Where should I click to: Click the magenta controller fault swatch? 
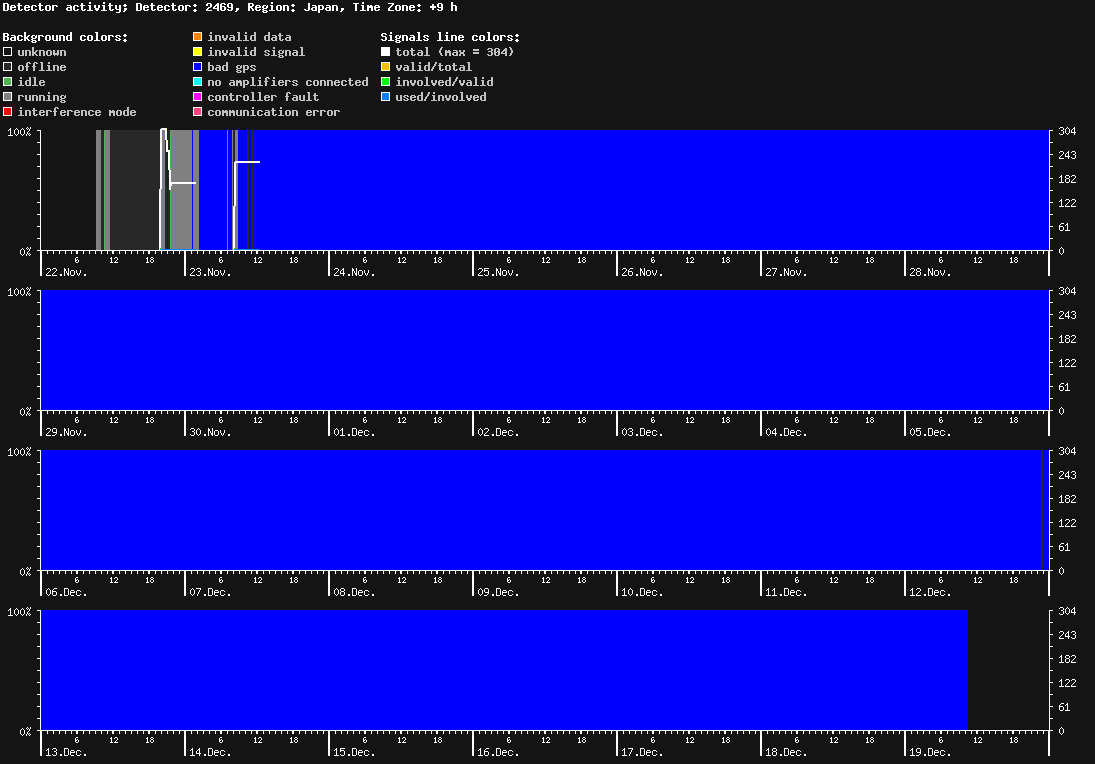[198, 97]
